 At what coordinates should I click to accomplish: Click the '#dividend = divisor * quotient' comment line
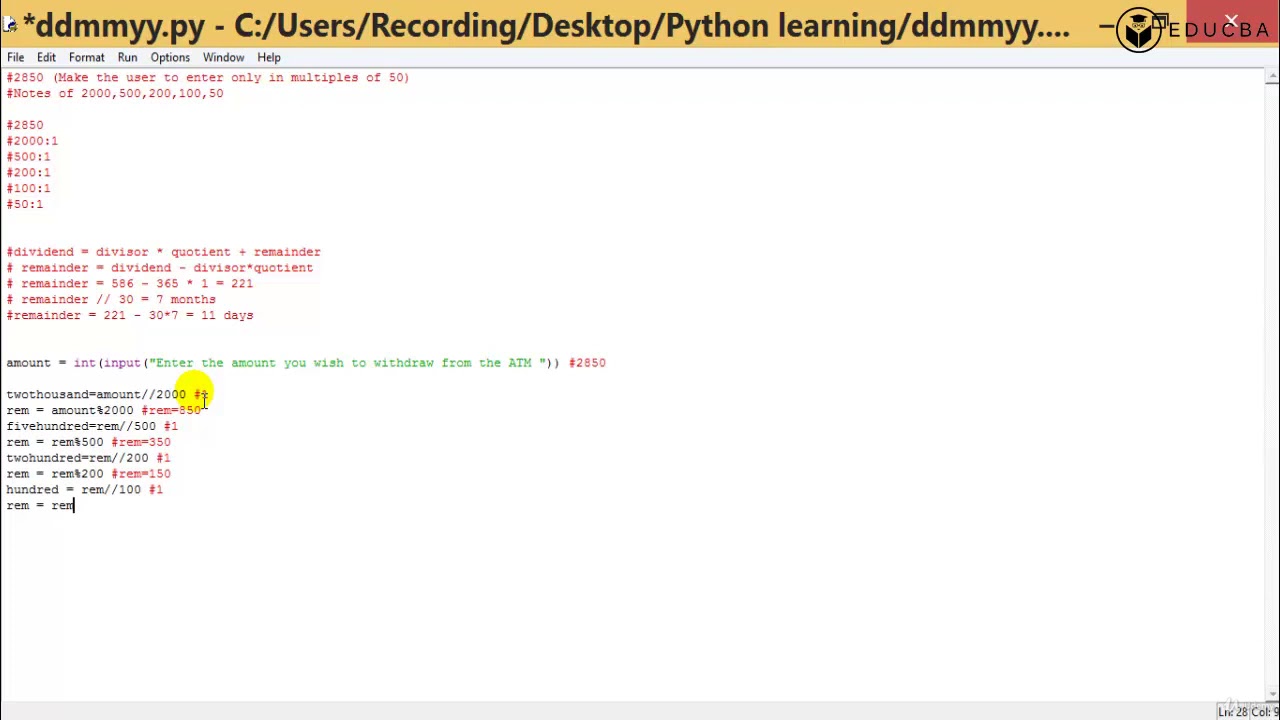tap(163, 252)
